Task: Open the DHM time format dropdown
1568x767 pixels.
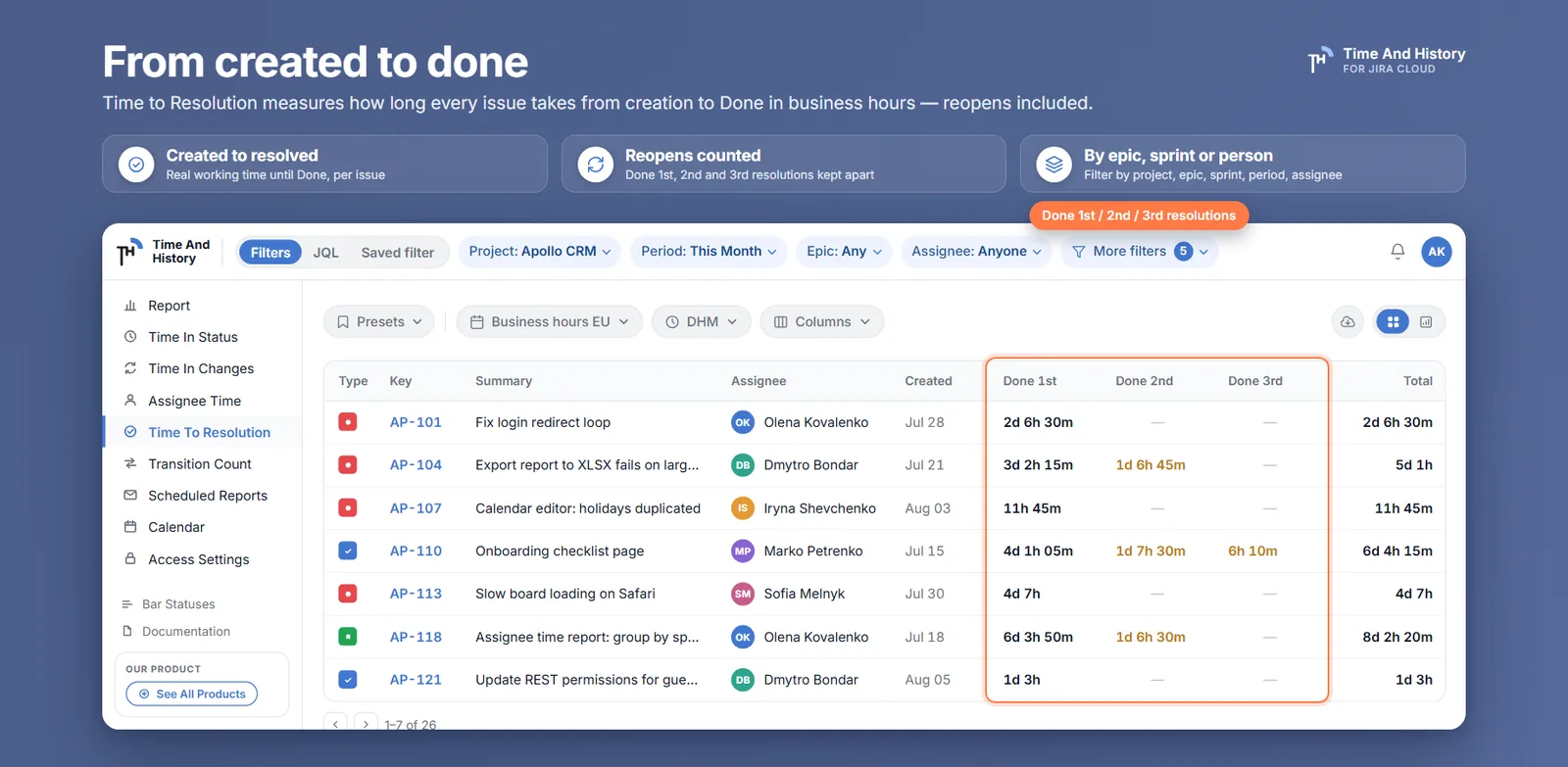Action: [x=702, y=322]
